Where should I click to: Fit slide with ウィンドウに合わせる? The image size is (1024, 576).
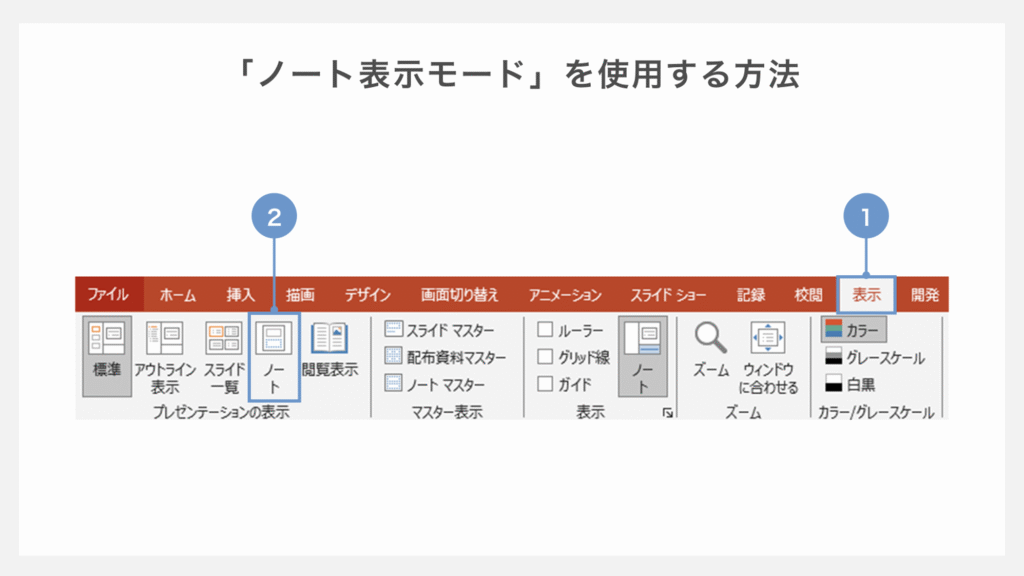click(x=768, y=358)
